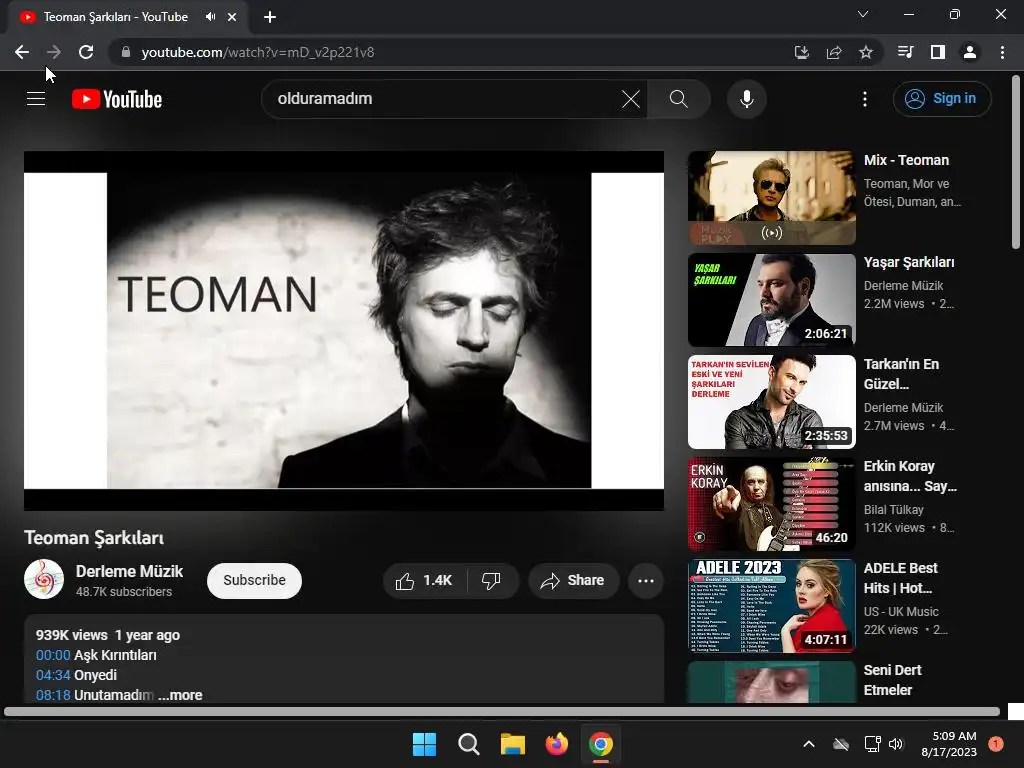Viewport: 1024px width, 768px height.
Task: Start voice search with the microphone
Action: click(x=746, y=99)
